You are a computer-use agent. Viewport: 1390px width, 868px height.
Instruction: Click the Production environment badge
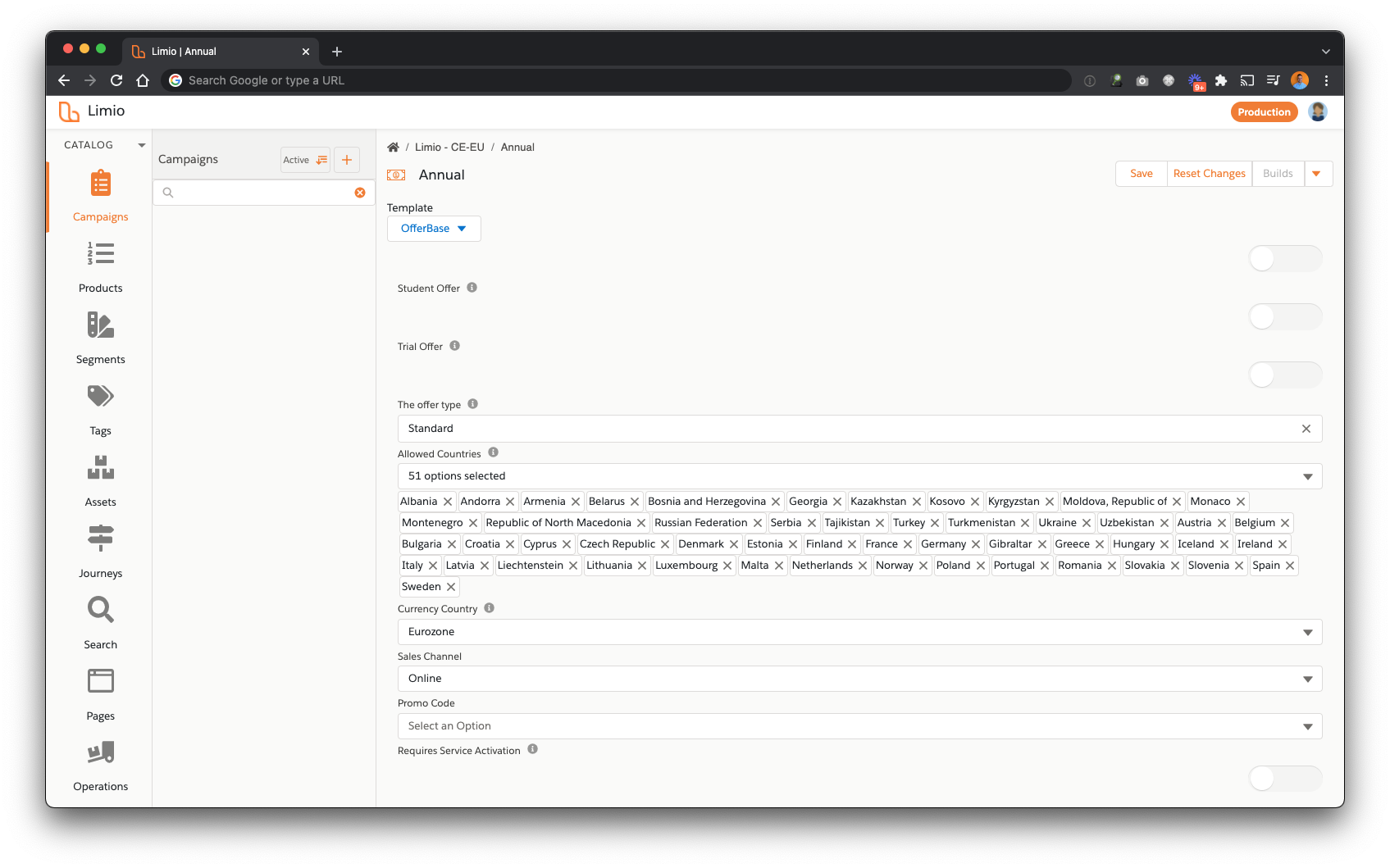[x=1264, y=112]
